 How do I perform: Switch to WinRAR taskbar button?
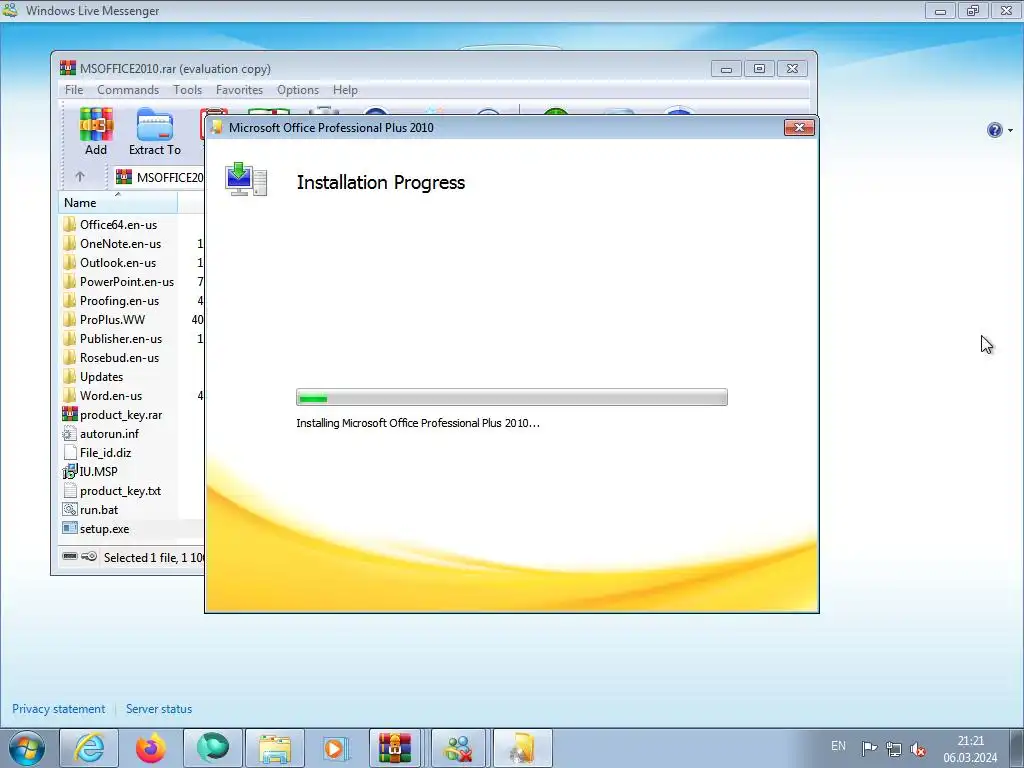(x=395, y=748)
